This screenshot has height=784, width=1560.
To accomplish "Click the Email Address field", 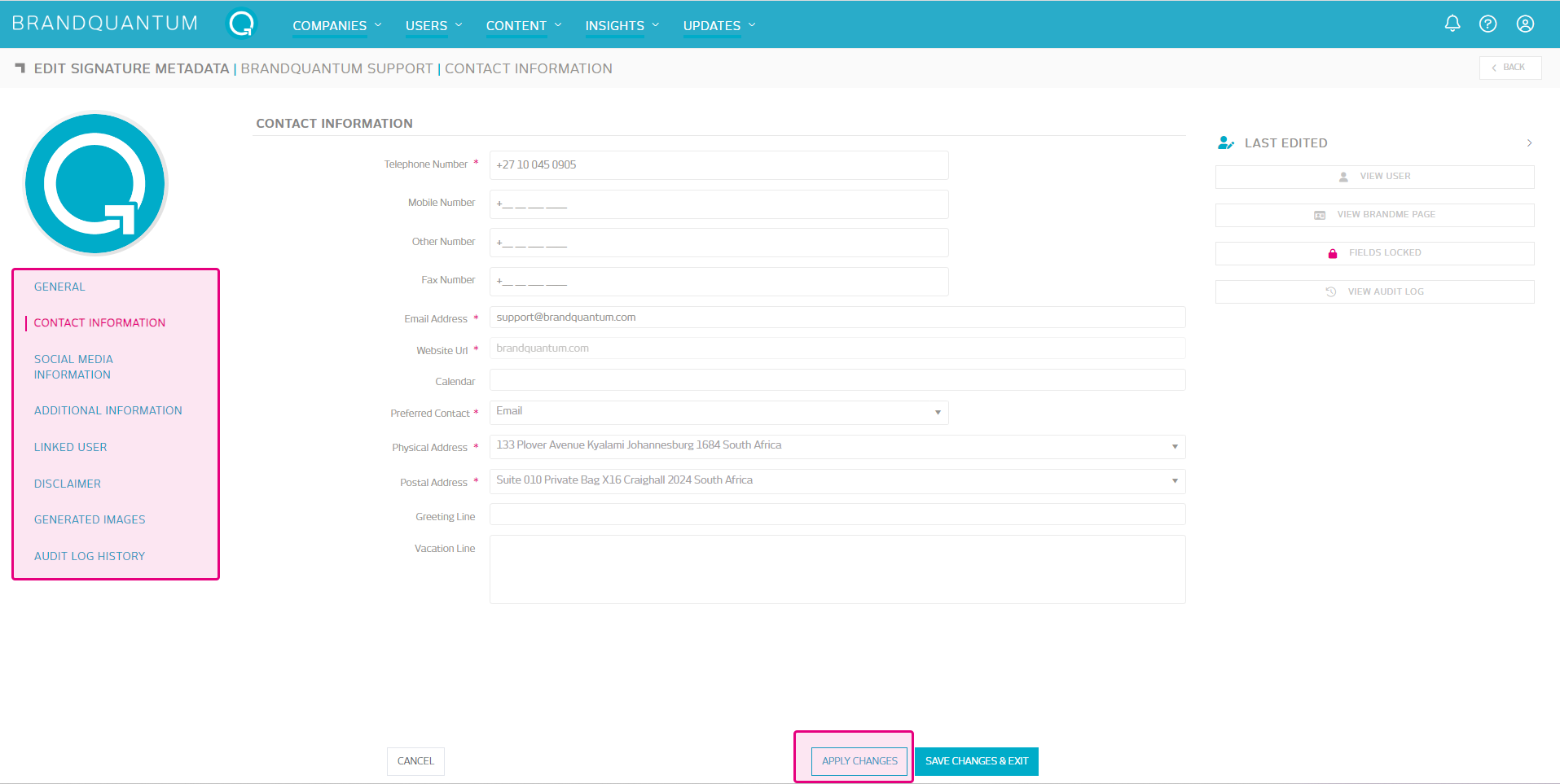I will point(837,318).
